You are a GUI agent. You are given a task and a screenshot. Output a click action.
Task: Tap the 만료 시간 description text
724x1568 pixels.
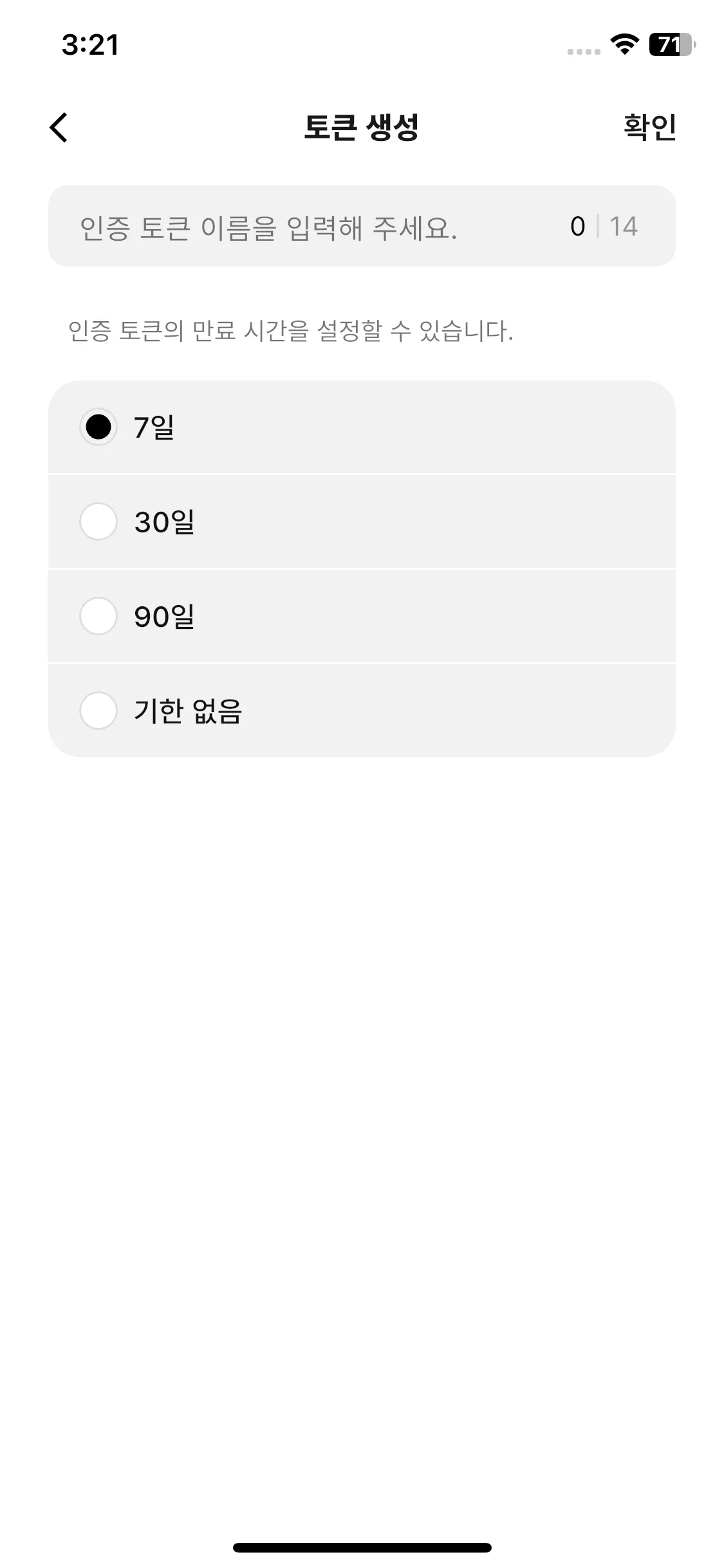point(291,331)
